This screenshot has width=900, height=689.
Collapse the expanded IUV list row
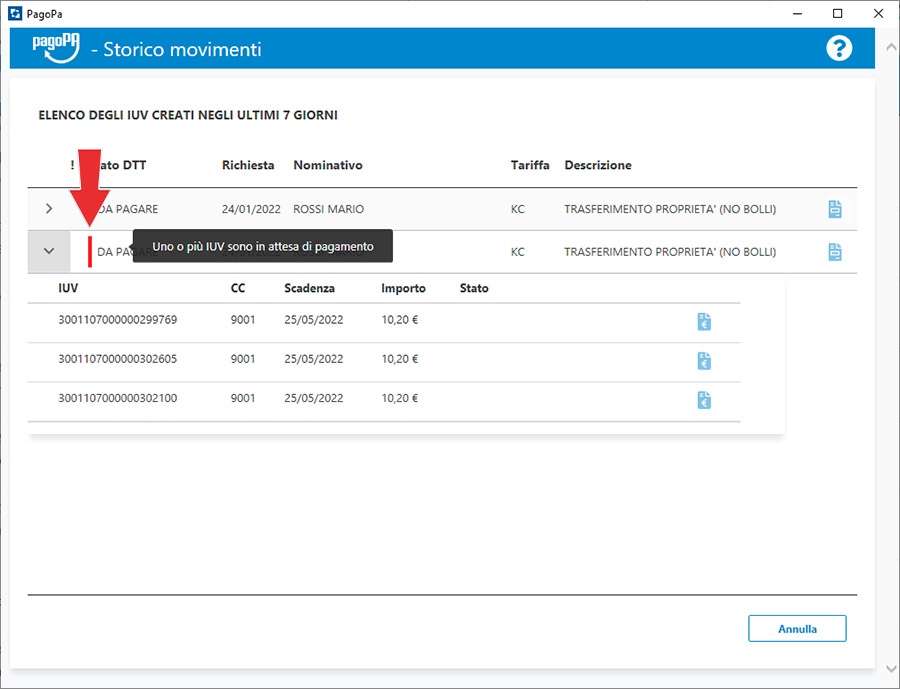tap(49, 252)
